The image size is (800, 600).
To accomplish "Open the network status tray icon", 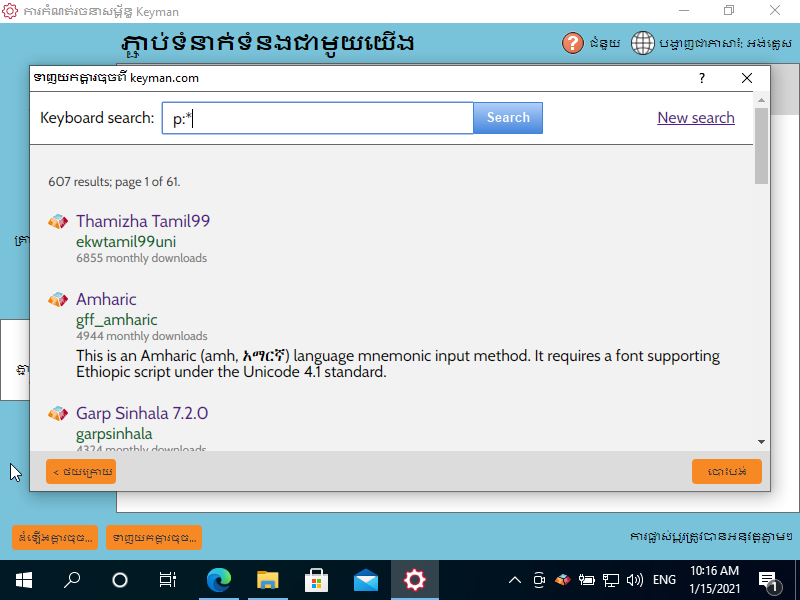I will 611,580.
